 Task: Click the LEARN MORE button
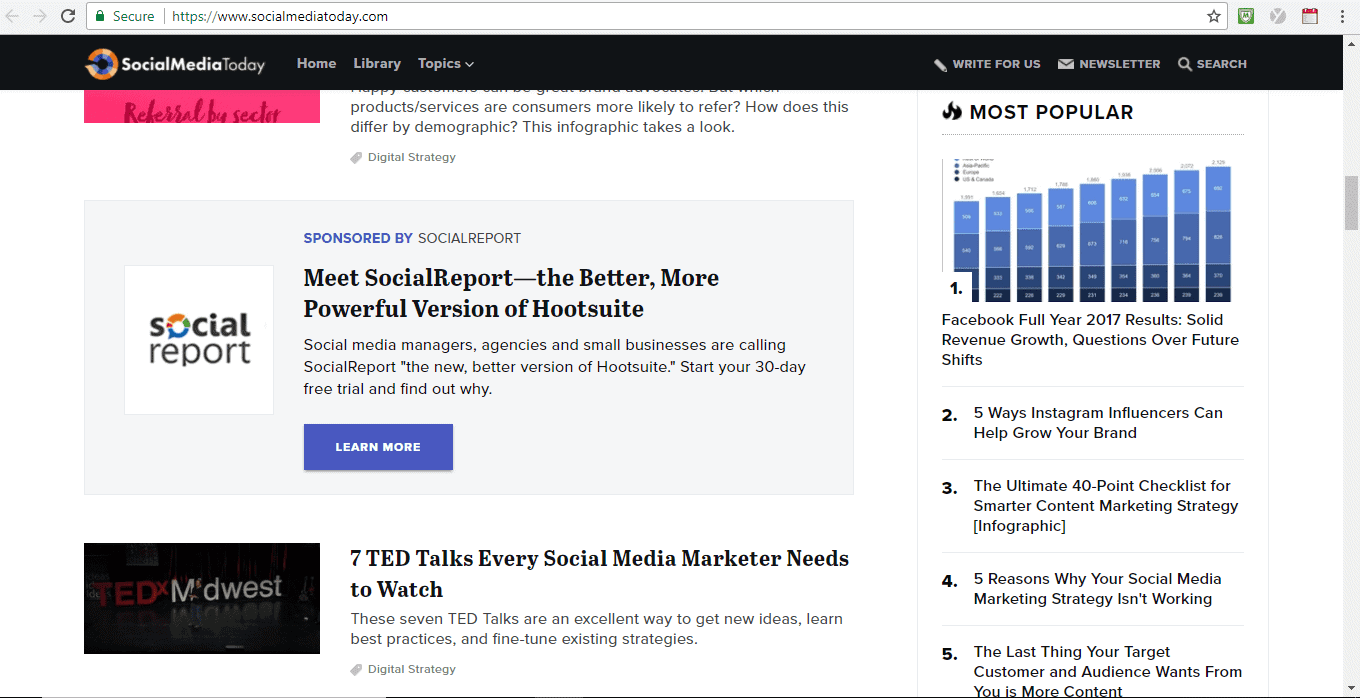pos(378,447)
